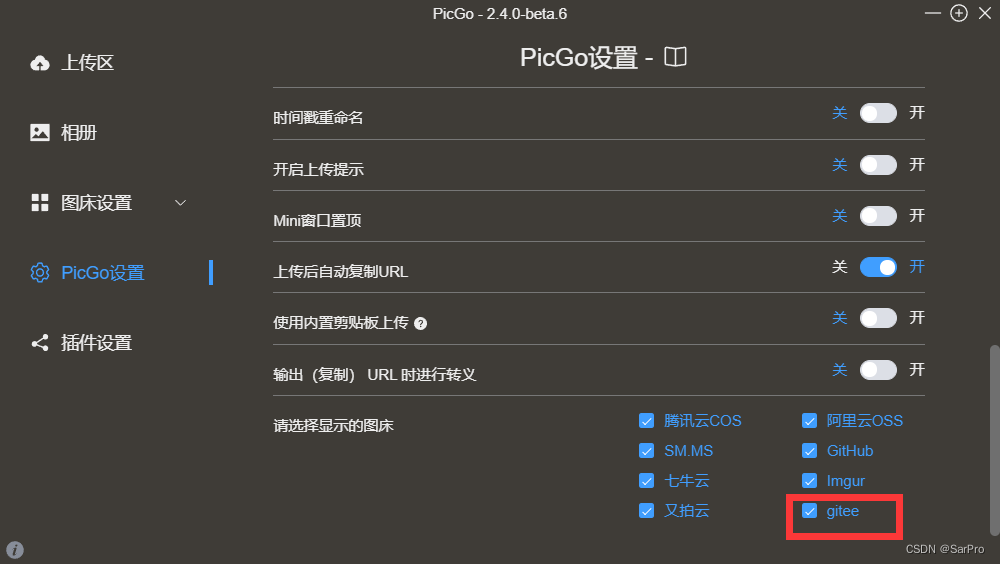The height and width of the screenshot is (564, 1000).
Task: Open the documentation book icon beside title
Action: pyautogui.click(x=675, y=57)
